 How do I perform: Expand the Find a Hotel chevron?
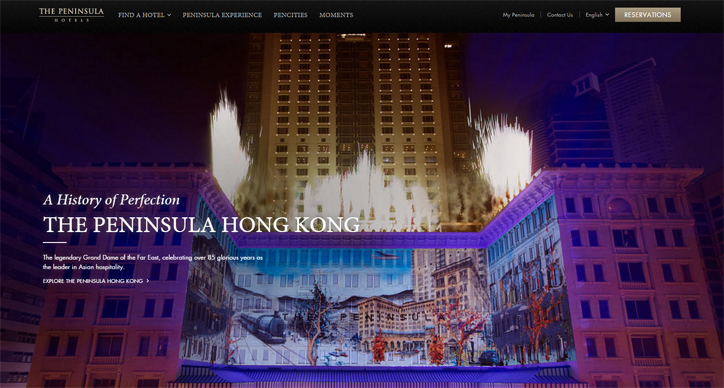point(169,15)
